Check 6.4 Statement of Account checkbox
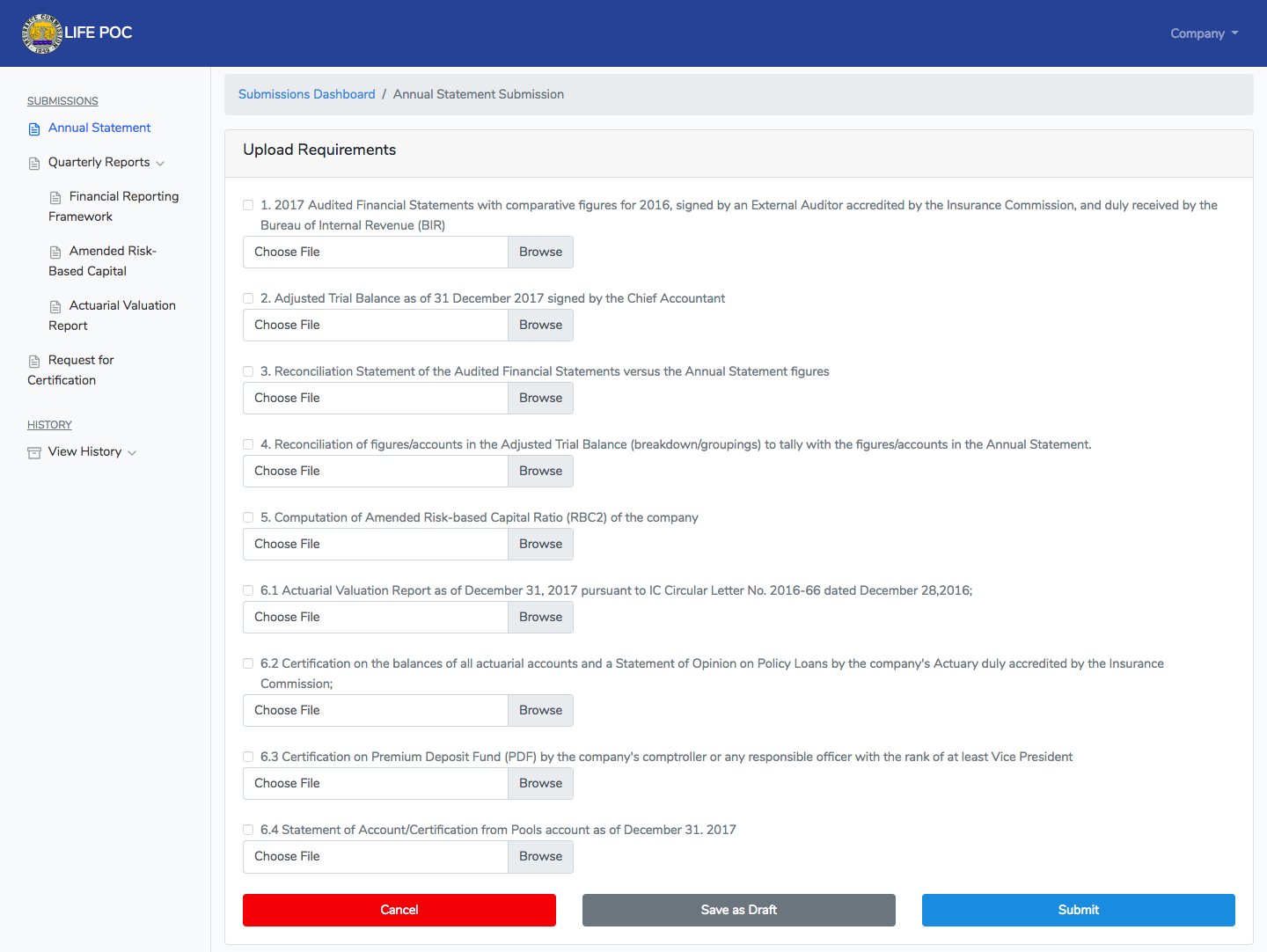Viewport: 1267px width, 952px height. tap(248, 830)
